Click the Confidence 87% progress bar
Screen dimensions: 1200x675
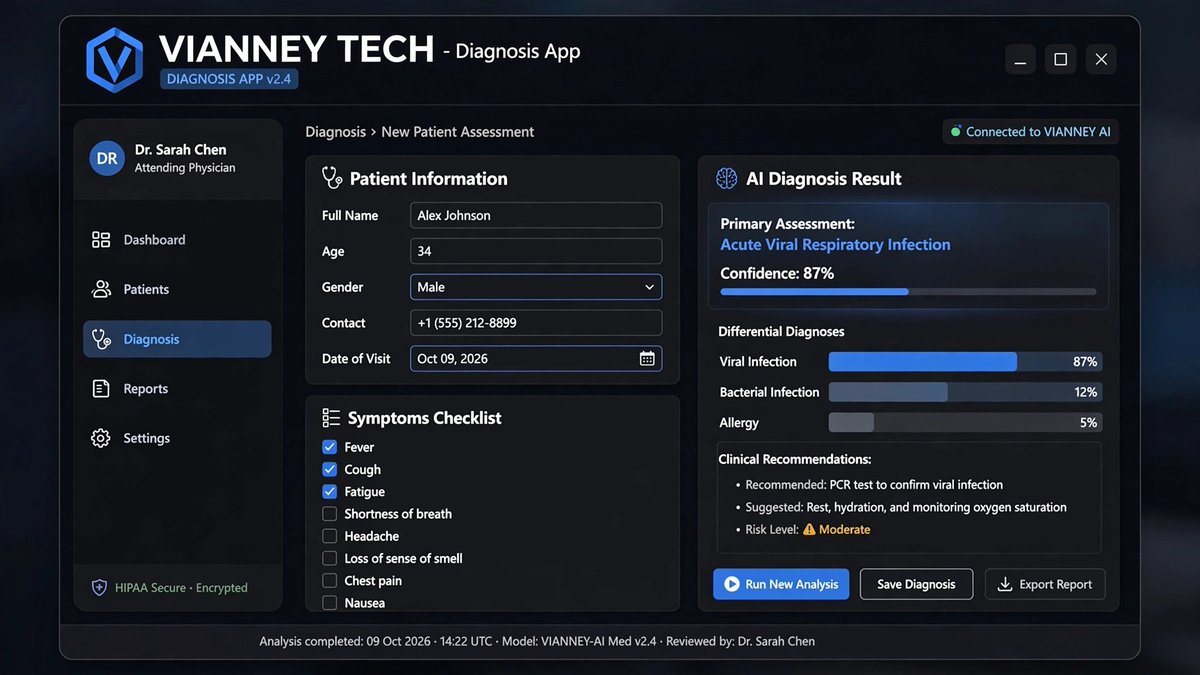coord(908,292)
